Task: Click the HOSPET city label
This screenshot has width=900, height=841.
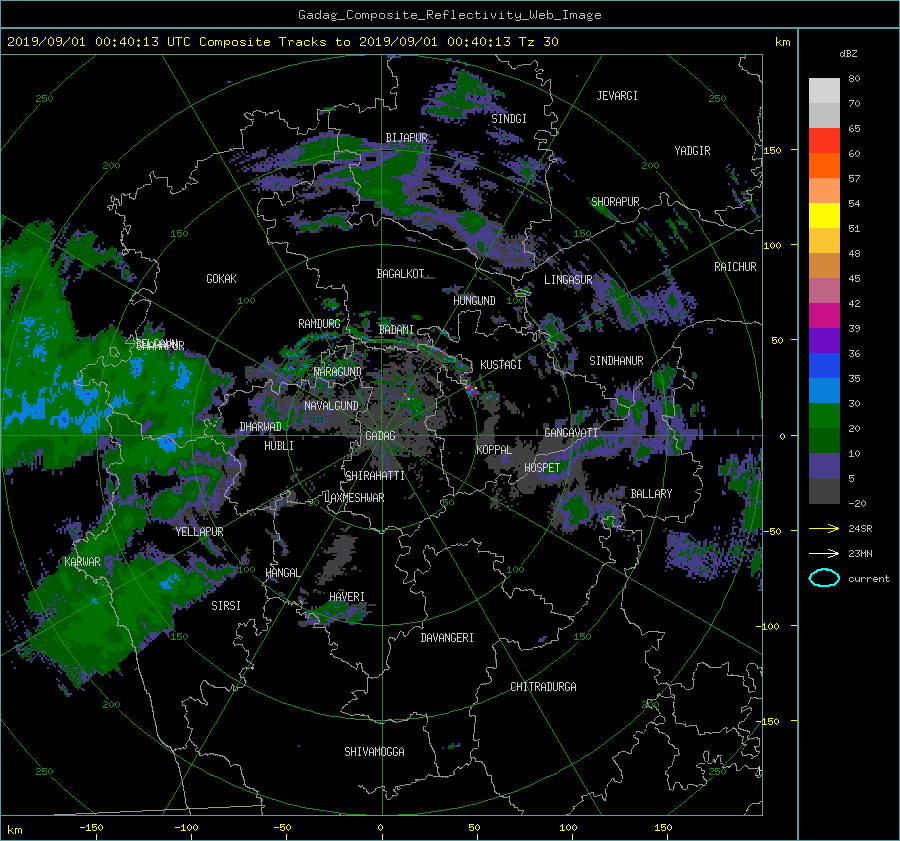Action: click(542, 468)
